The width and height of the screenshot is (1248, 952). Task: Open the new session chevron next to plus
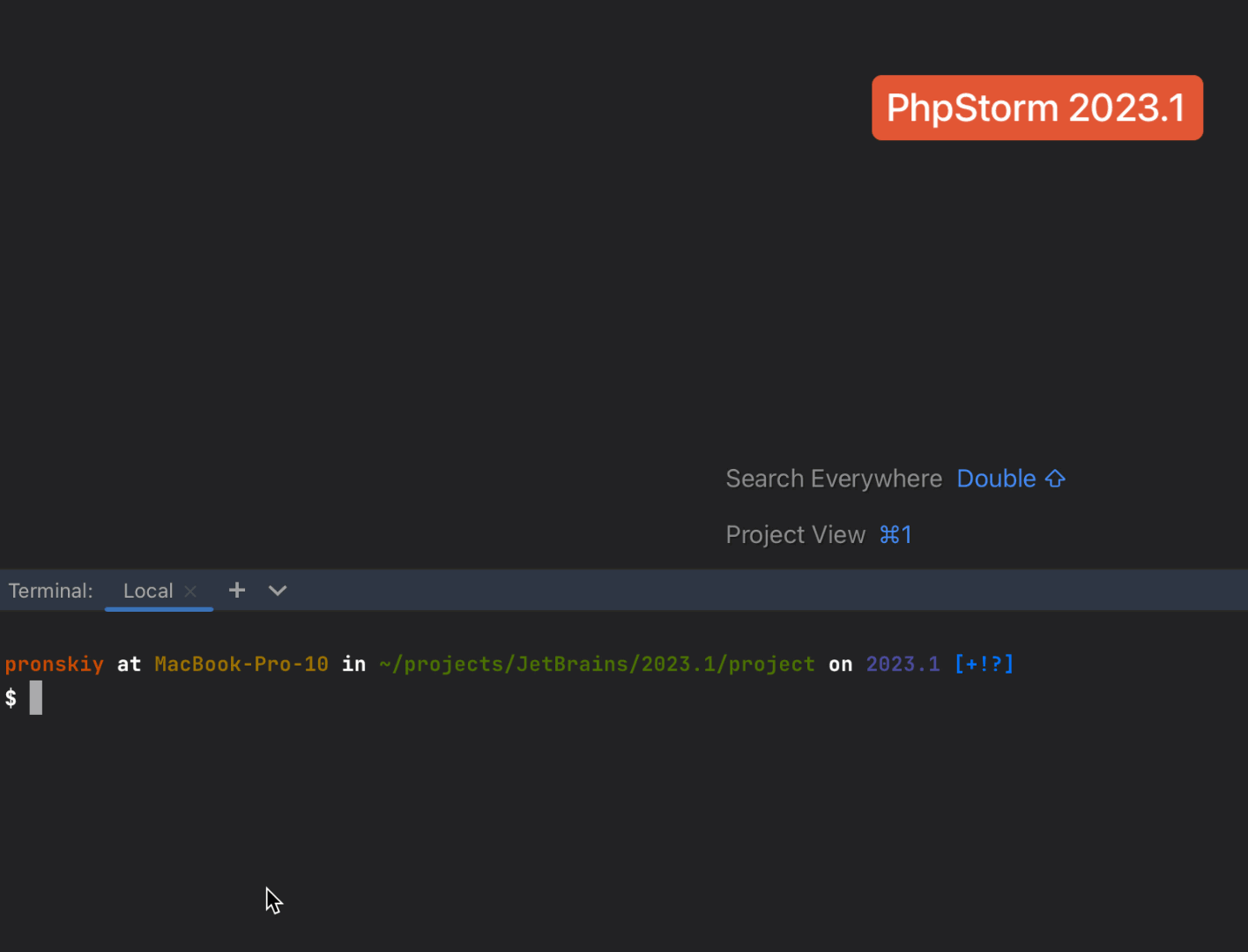(277, 591)
